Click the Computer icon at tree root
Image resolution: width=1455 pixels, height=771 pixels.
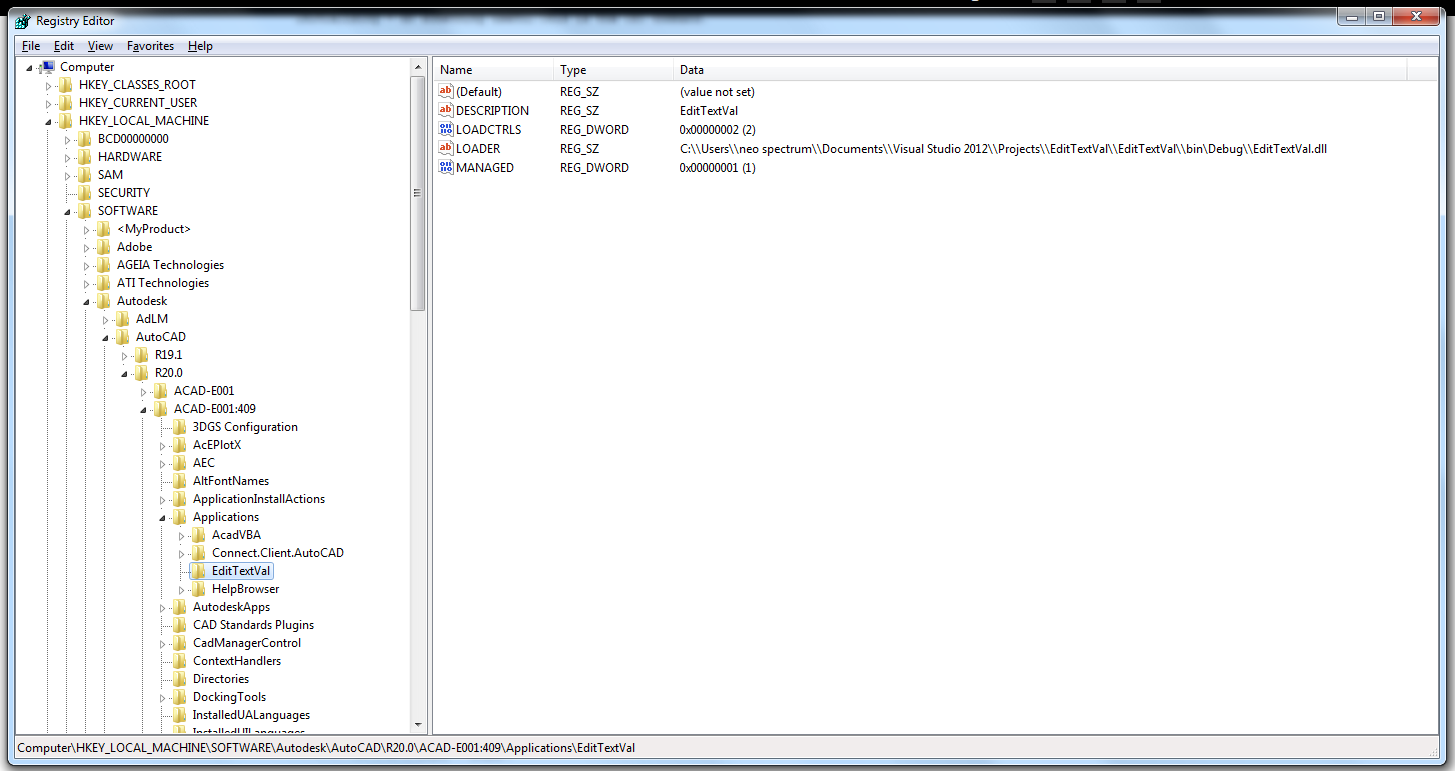[47, 67]
